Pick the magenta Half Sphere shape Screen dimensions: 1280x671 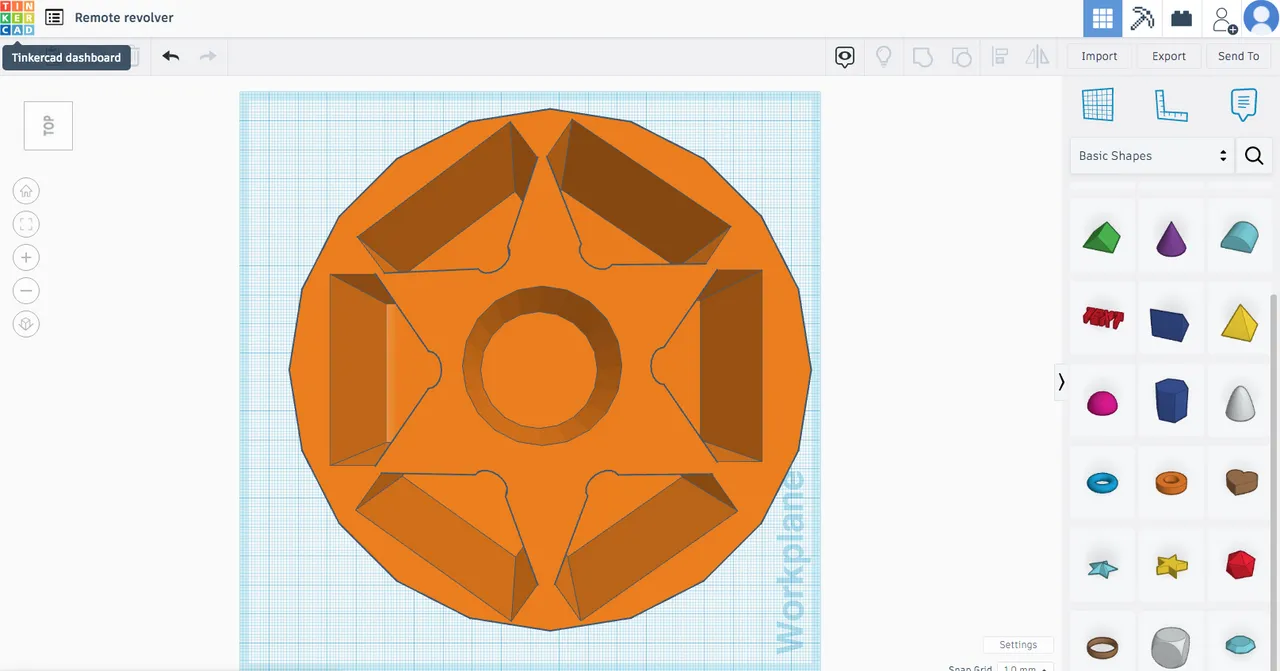click(x=1102, y=403)
